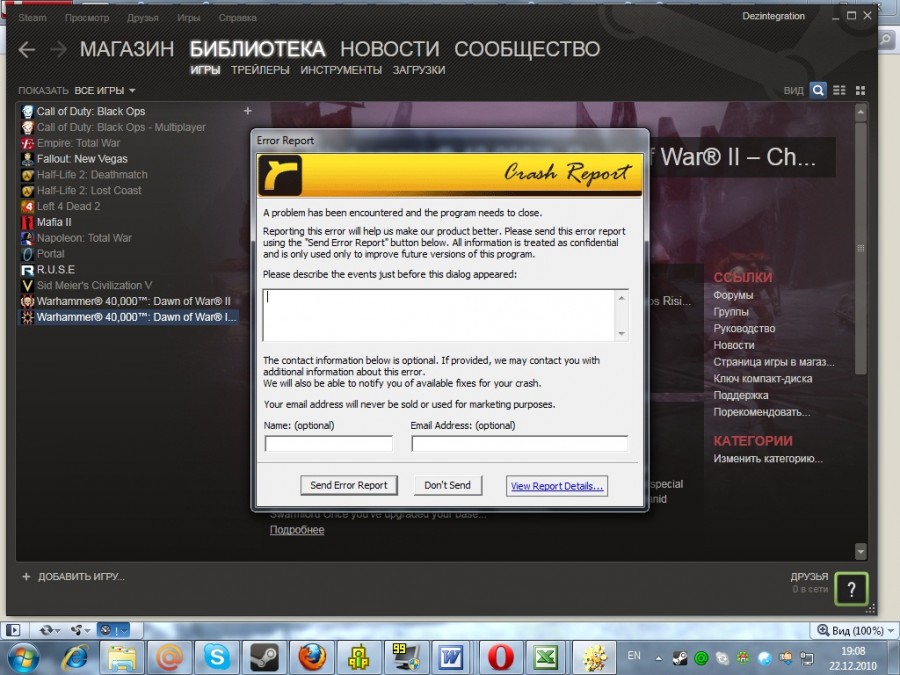
Task: Open the Windows Start orb
Action: pyautogui.click(x=23, y=658)
